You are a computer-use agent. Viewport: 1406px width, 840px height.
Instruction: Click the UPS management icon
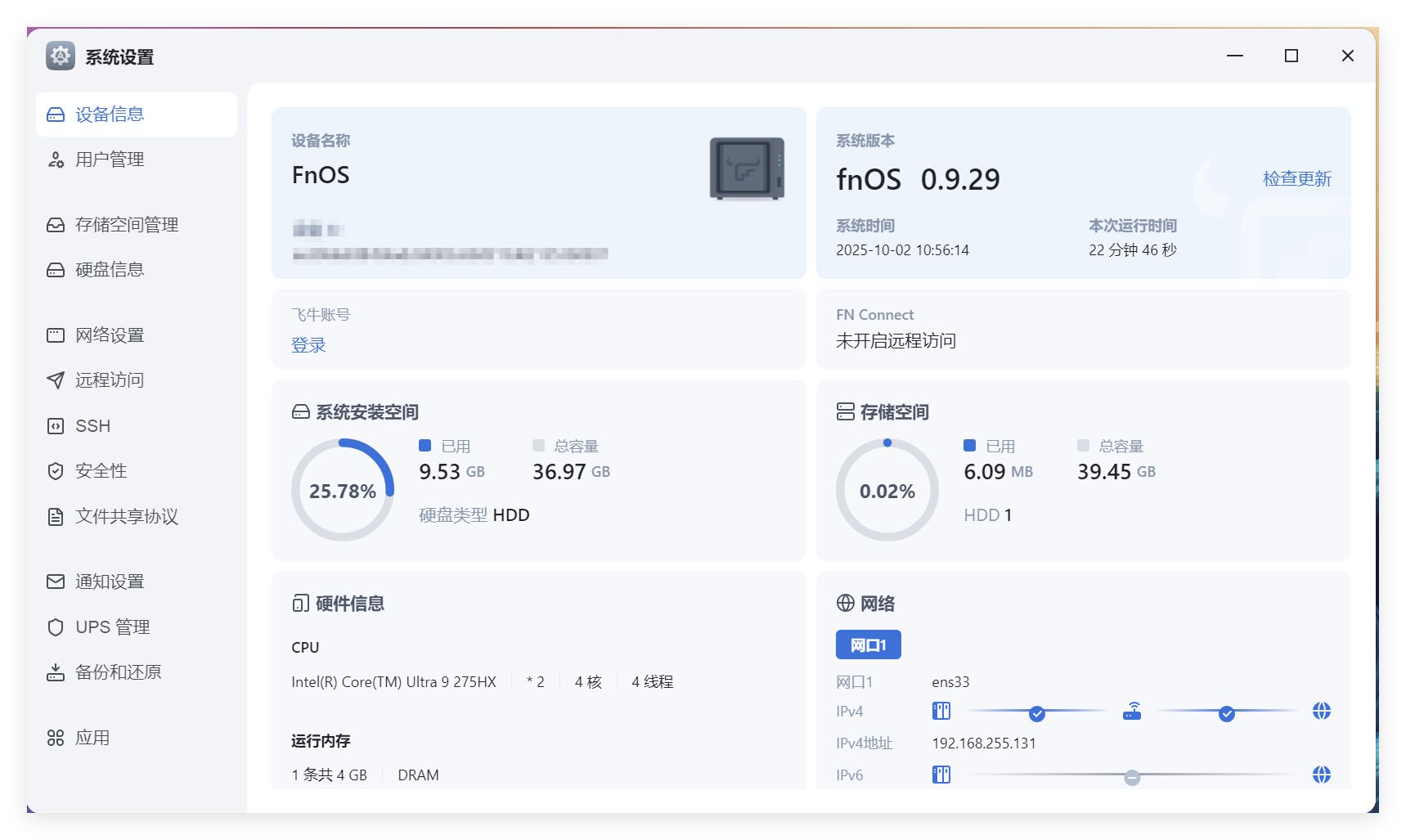coord(56,627)
